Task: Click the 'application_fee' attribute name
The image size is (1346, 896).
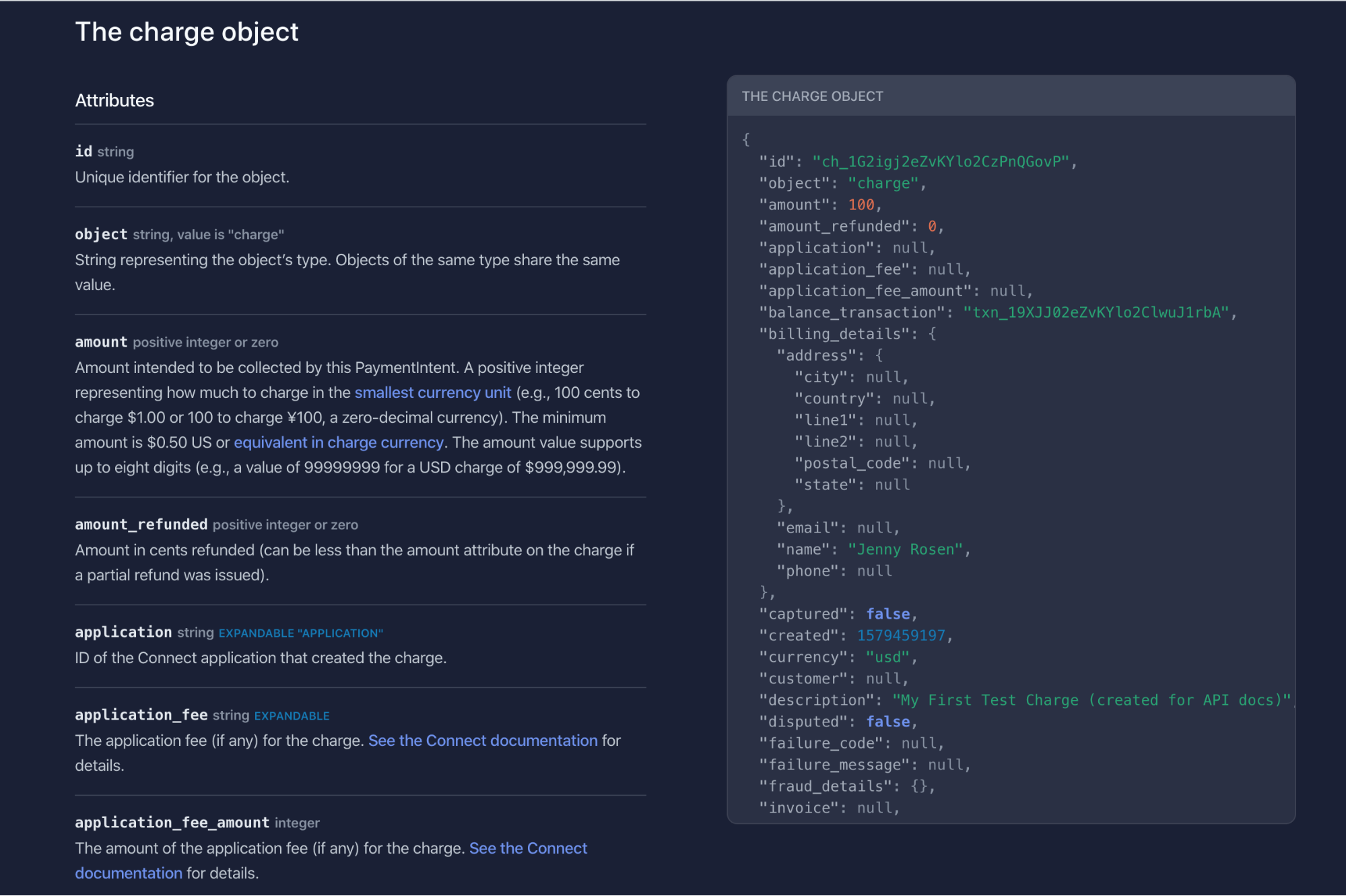Action: [x=141, y=715]
